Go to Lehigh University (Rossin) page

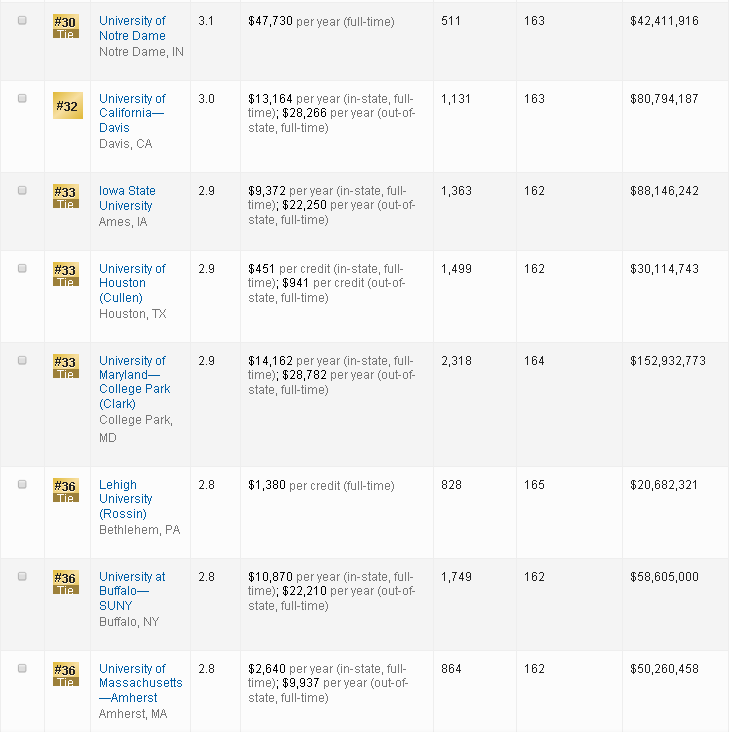125,499
